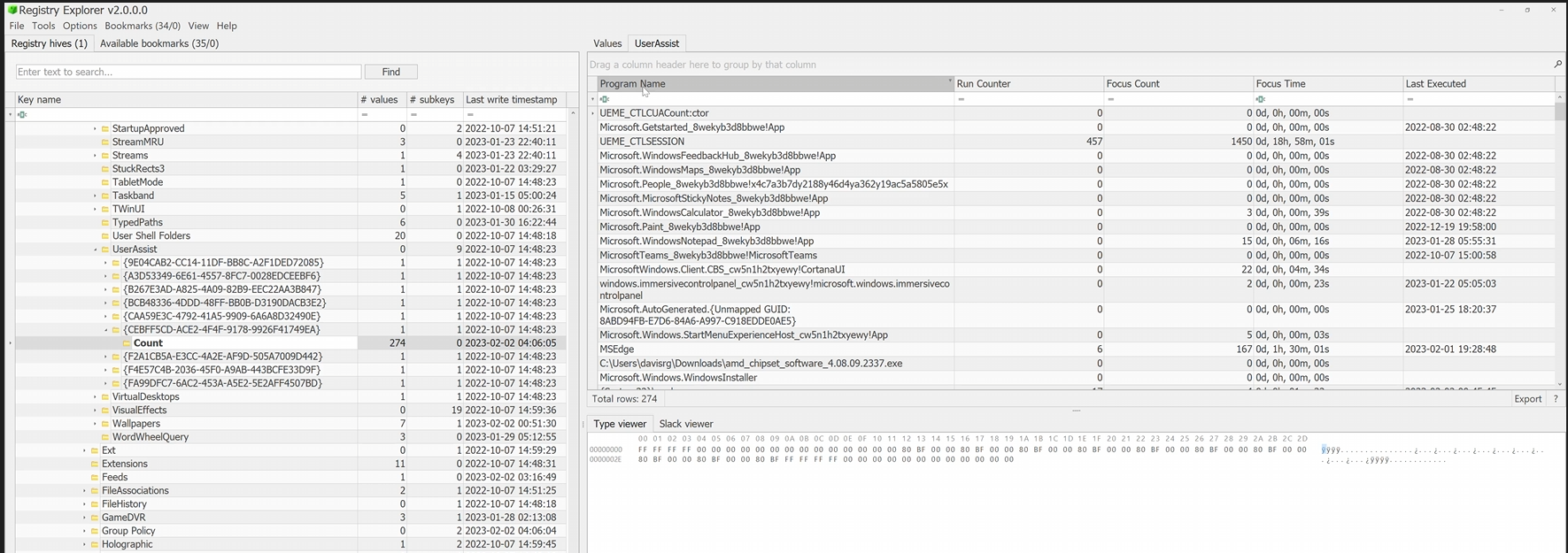Switch to the Values tab

point(607,43)
